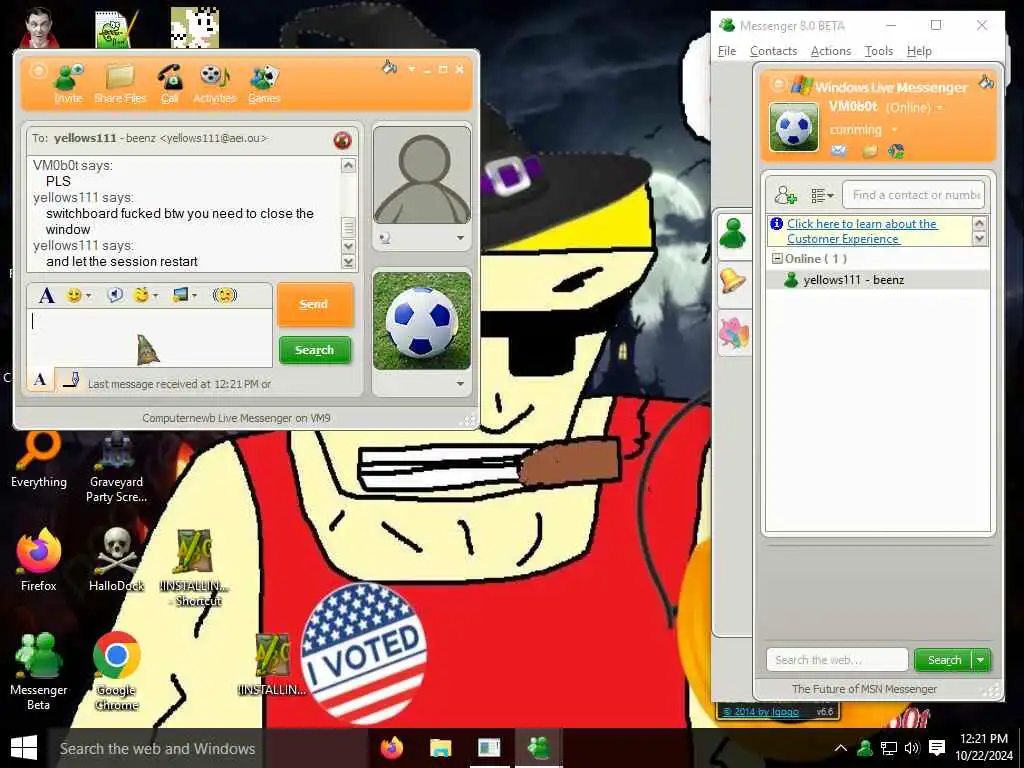Click VM0b0t soccer ball display picture in Messenger
Screen dimensions: 1024x768
793,127
